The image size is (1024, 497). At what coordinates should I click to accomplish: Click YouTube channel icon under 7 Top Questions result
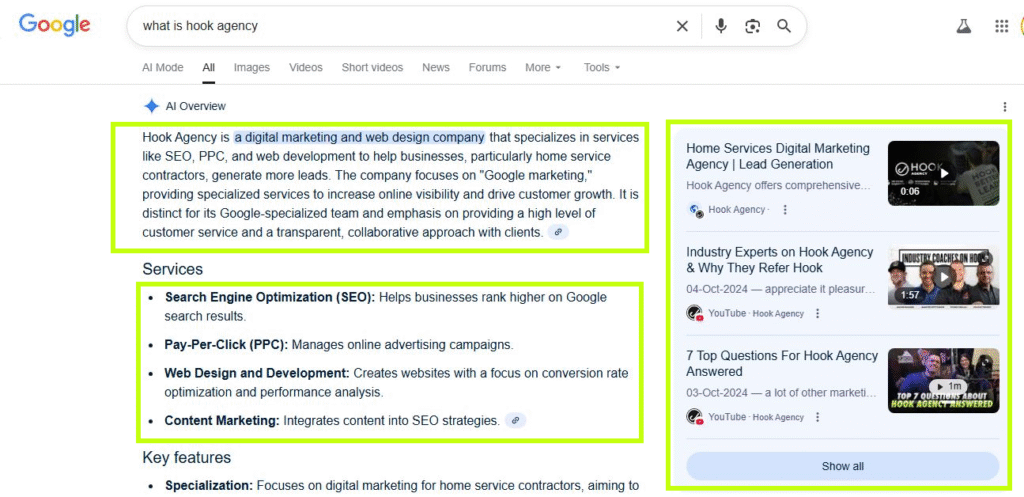[695, 416]
